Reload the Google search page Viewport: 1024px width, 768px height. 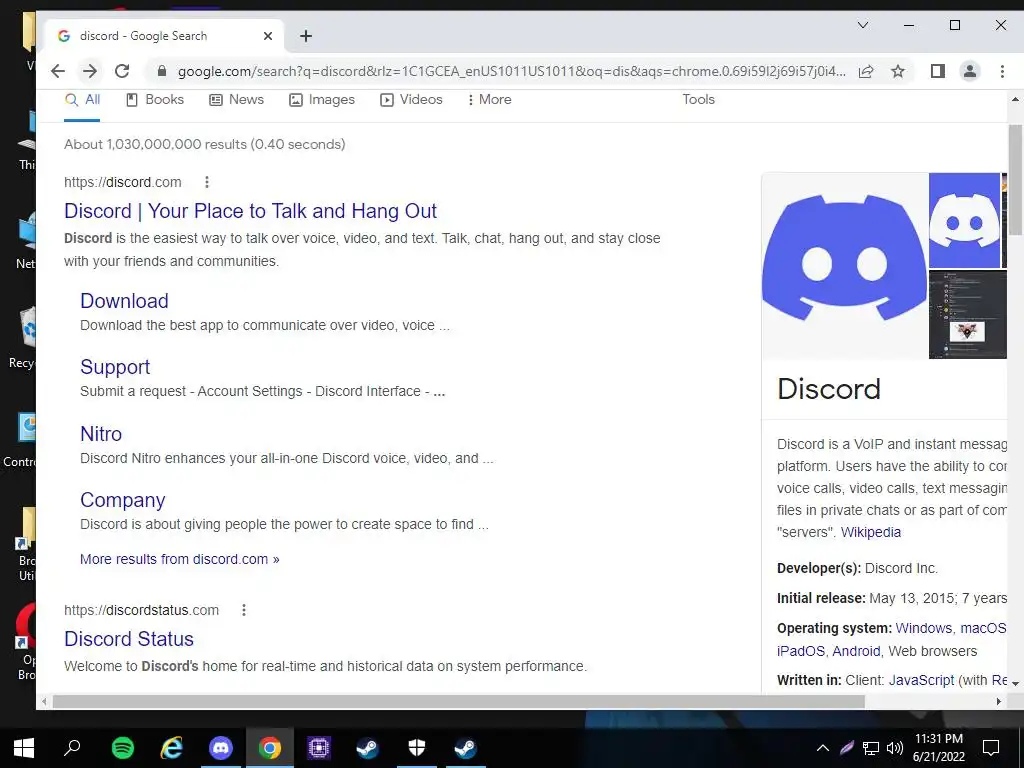click(122, 71)
